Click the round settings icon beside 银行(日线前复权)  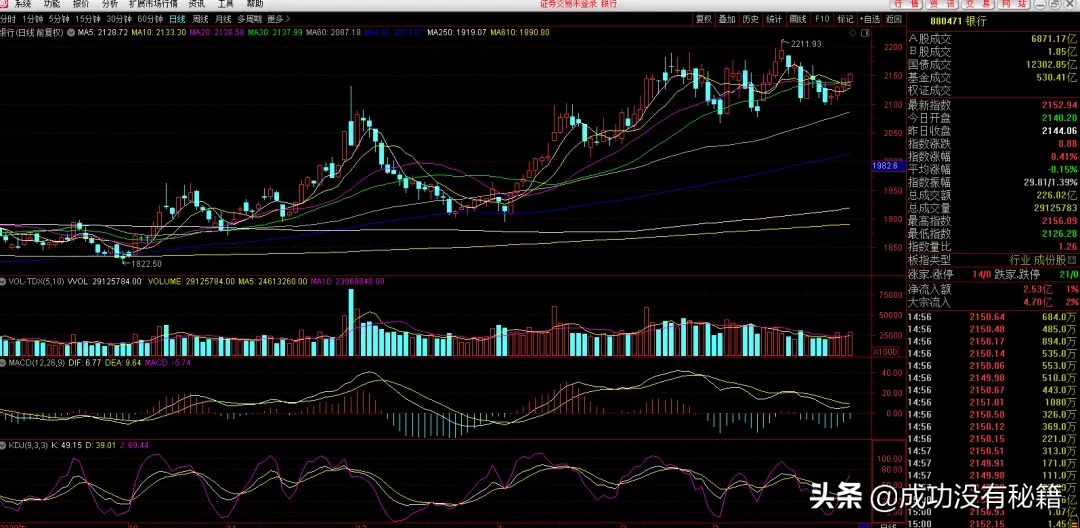[72, 32]
